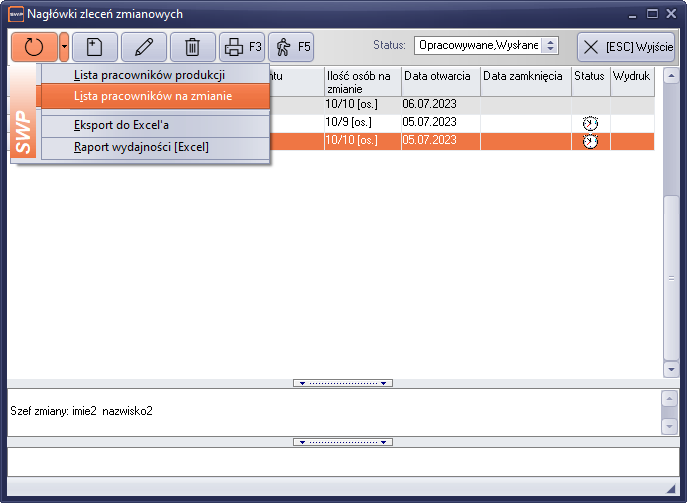Select the row with date 06.07.2023
687x503 pixels.
click(440, 104)
